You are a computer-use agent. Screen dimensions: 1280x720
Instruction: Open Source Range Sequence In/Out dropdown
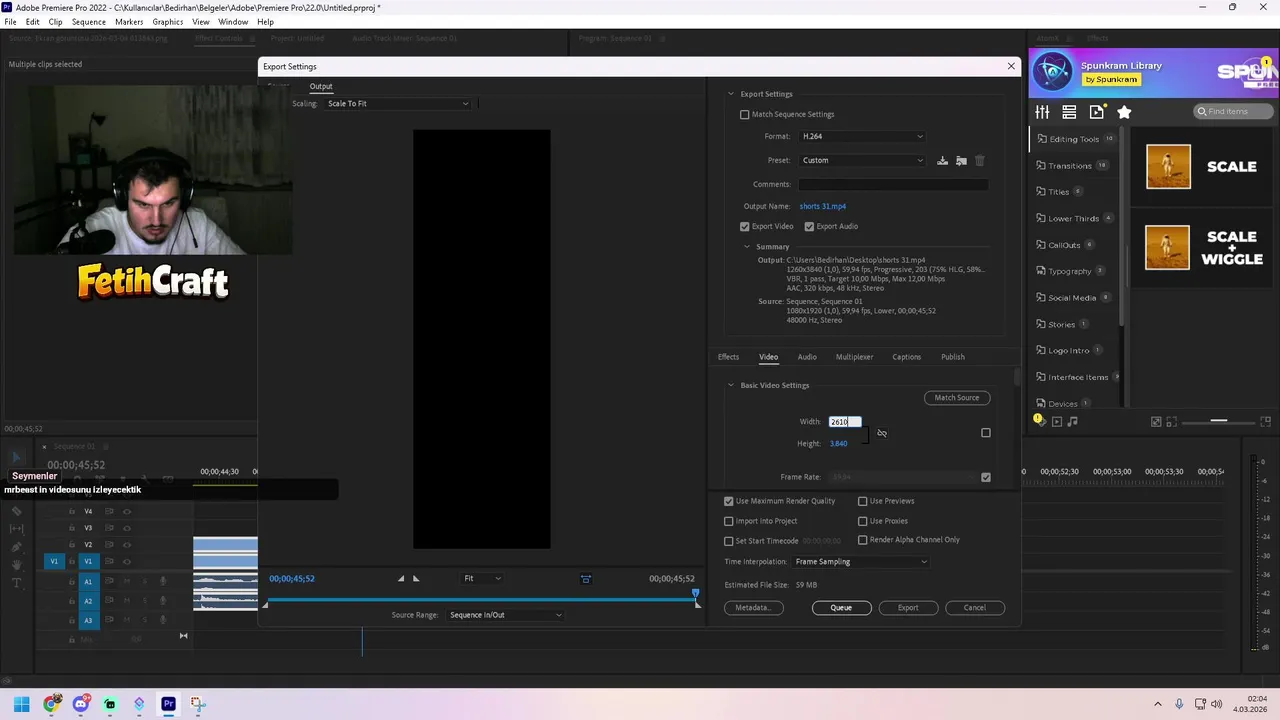click(x=505, y=615)
